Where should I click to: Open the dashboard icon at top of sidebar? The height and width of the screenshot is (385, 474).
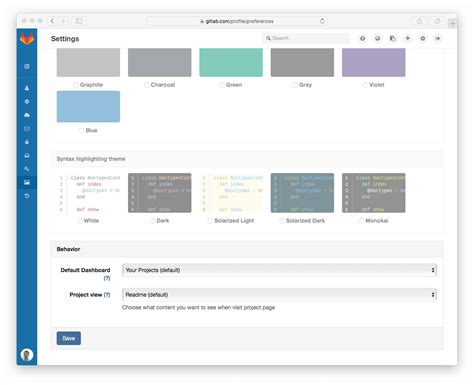click(27, 67)
